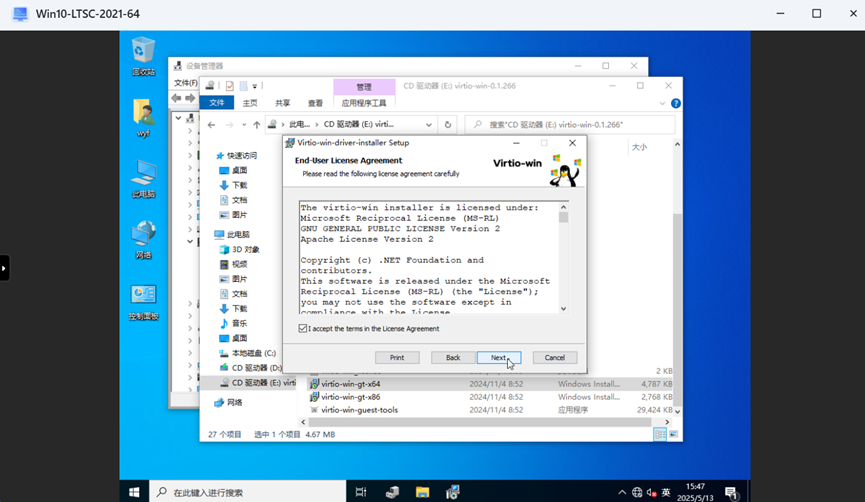
Task: Open the network tray globe icon
Action: [637, 492]
